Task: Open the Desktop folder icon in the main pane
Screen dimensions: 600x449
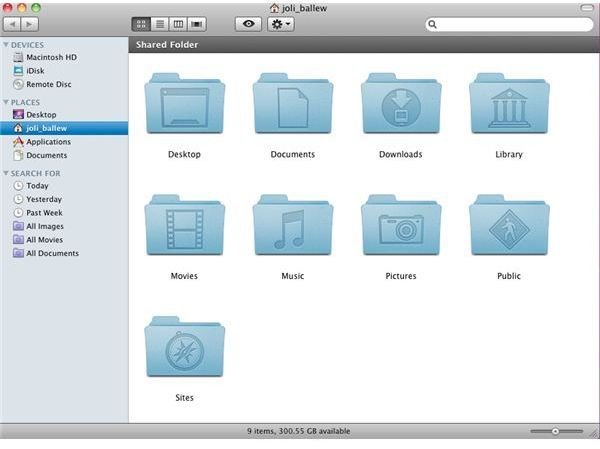Action: [x=184, y=103]
